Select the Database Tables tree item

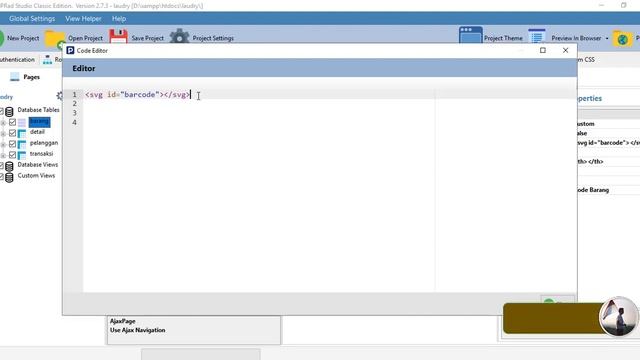pos(38,110)
